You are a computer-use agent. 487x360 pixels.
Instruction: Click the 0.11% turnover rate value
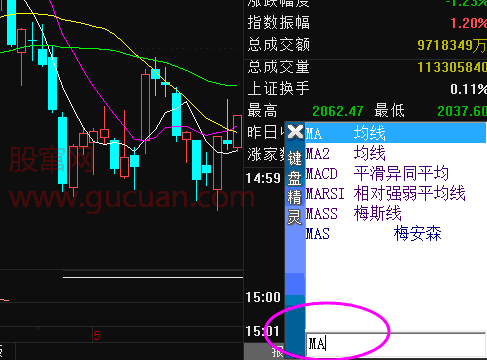[468, 89]
